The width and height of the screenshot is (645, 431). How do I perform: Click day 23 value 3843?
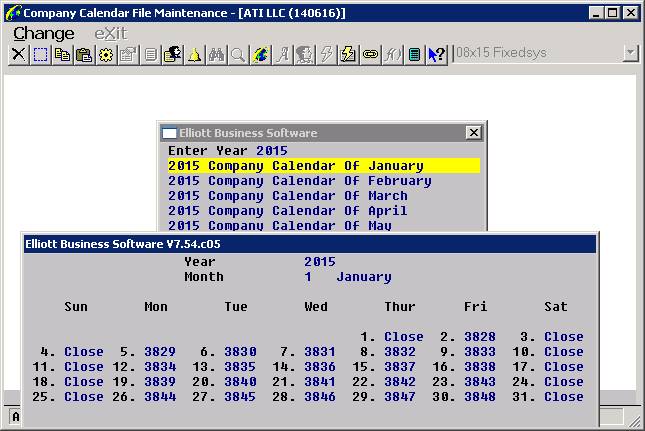point(480,382)
